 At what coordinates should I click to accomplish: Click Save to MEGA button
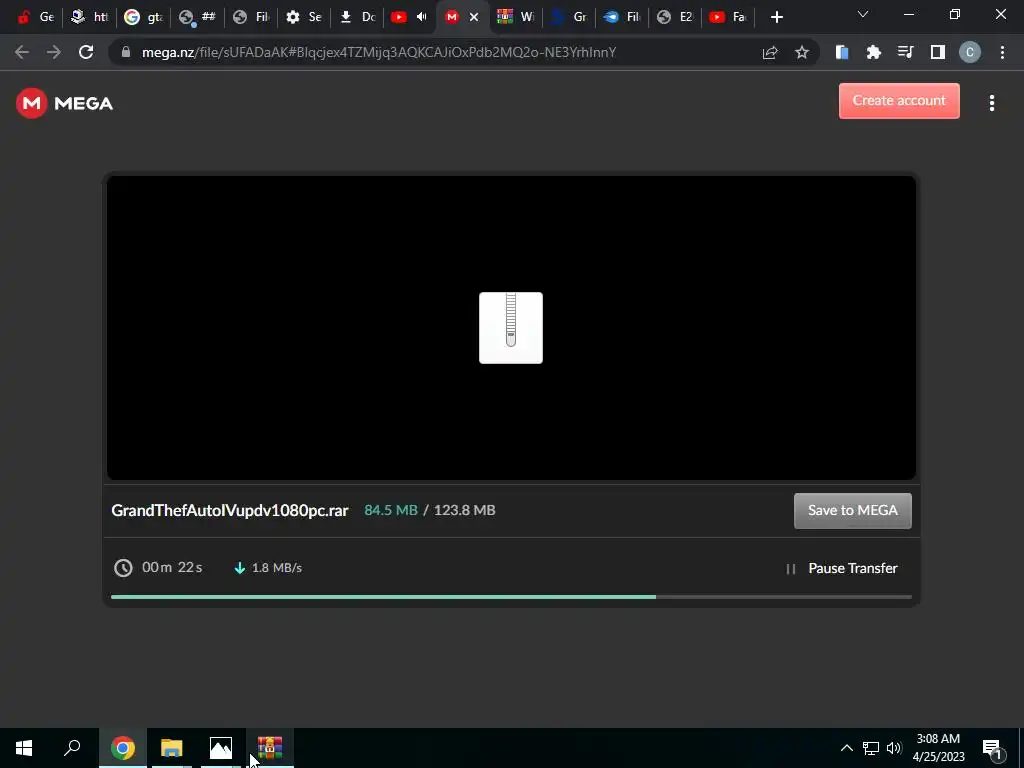(x=852, y=510)
